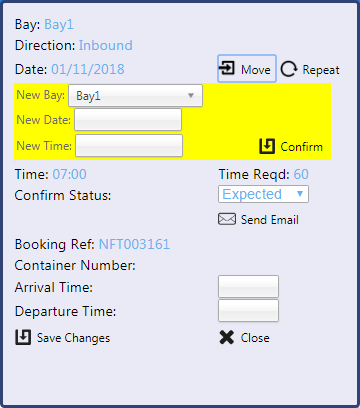Viewport: 360px width, 408px height.
Task: Click the Close X icon
Action: (227, 337)
